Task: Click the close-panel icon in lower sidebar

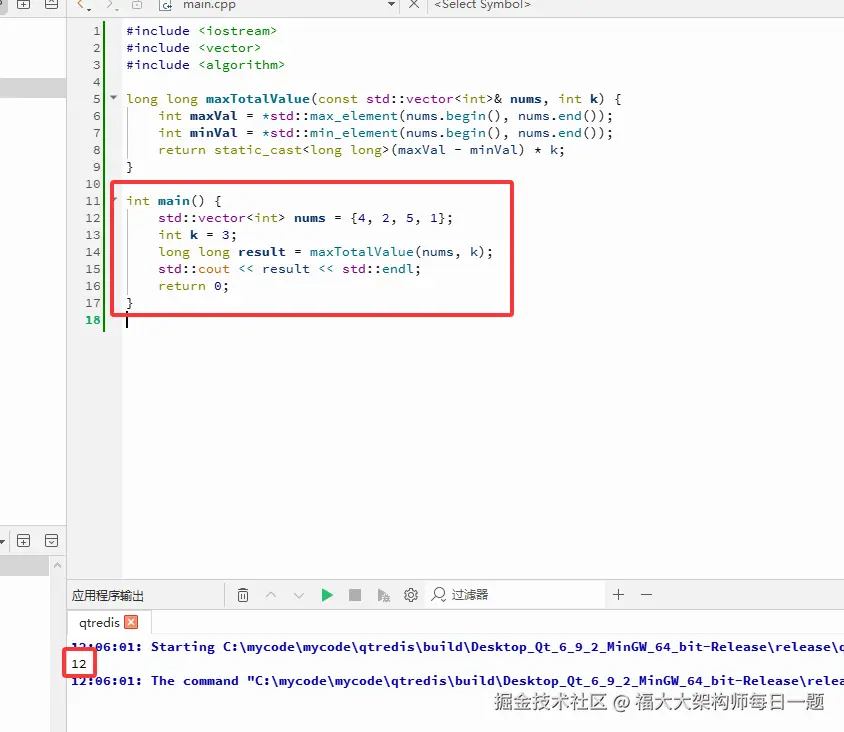Action: click(51, 540)
